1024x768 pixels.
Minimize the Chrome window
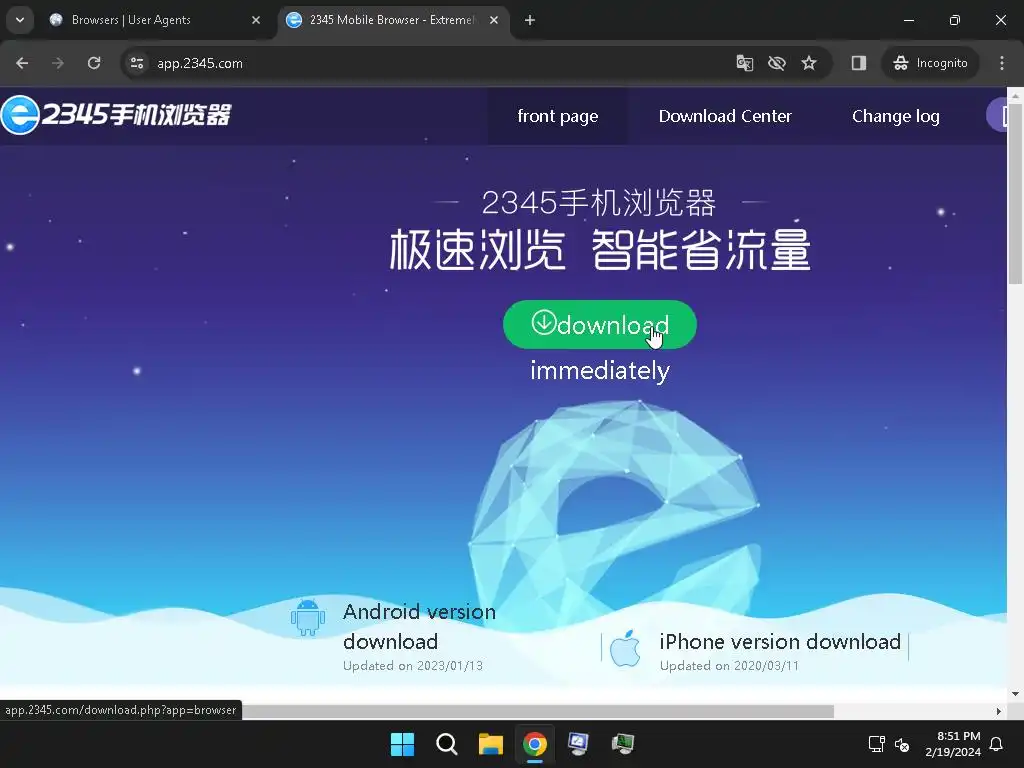pos(908,20)
